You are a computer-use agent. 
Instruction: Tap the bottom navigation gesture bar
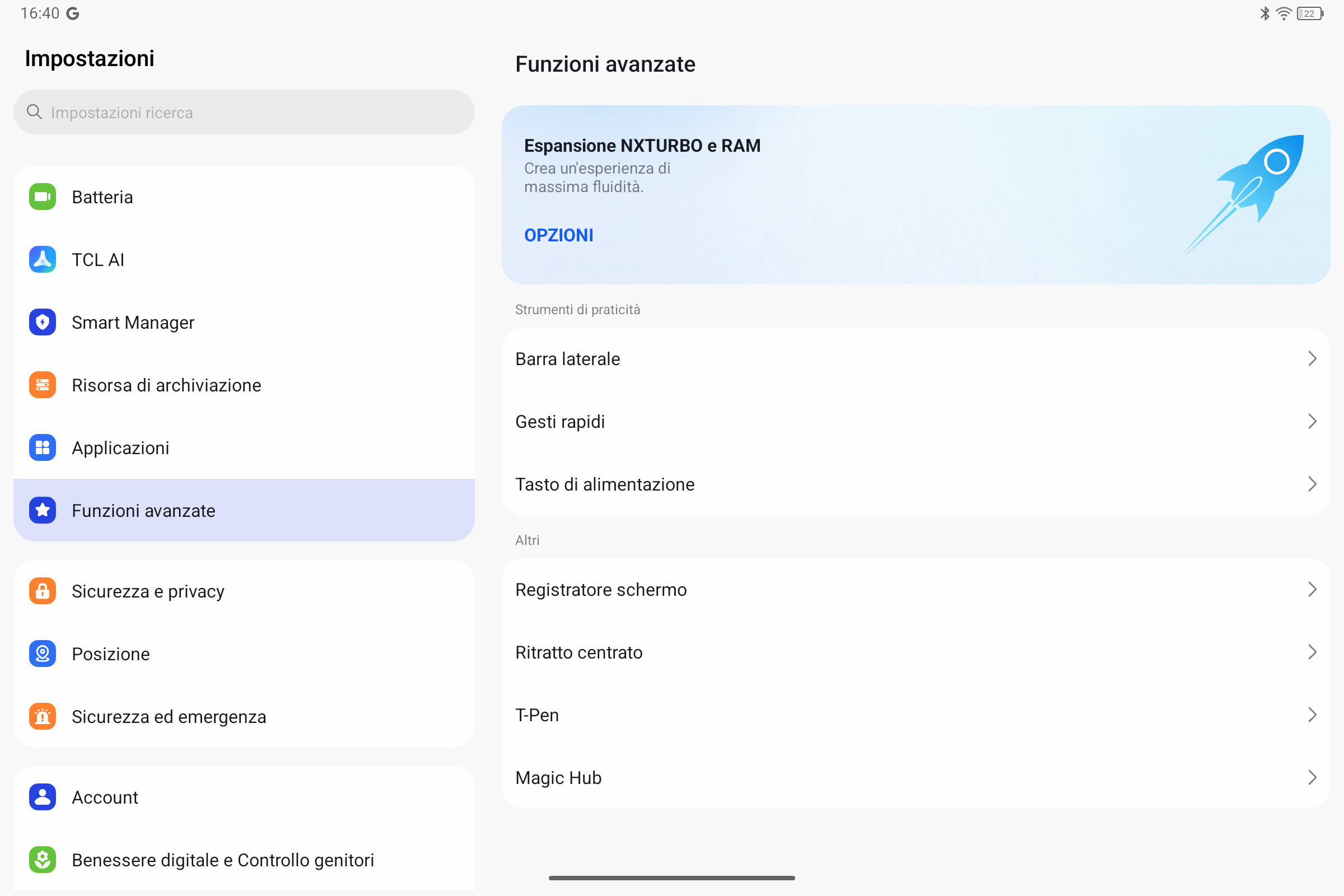tap(672, 878)
